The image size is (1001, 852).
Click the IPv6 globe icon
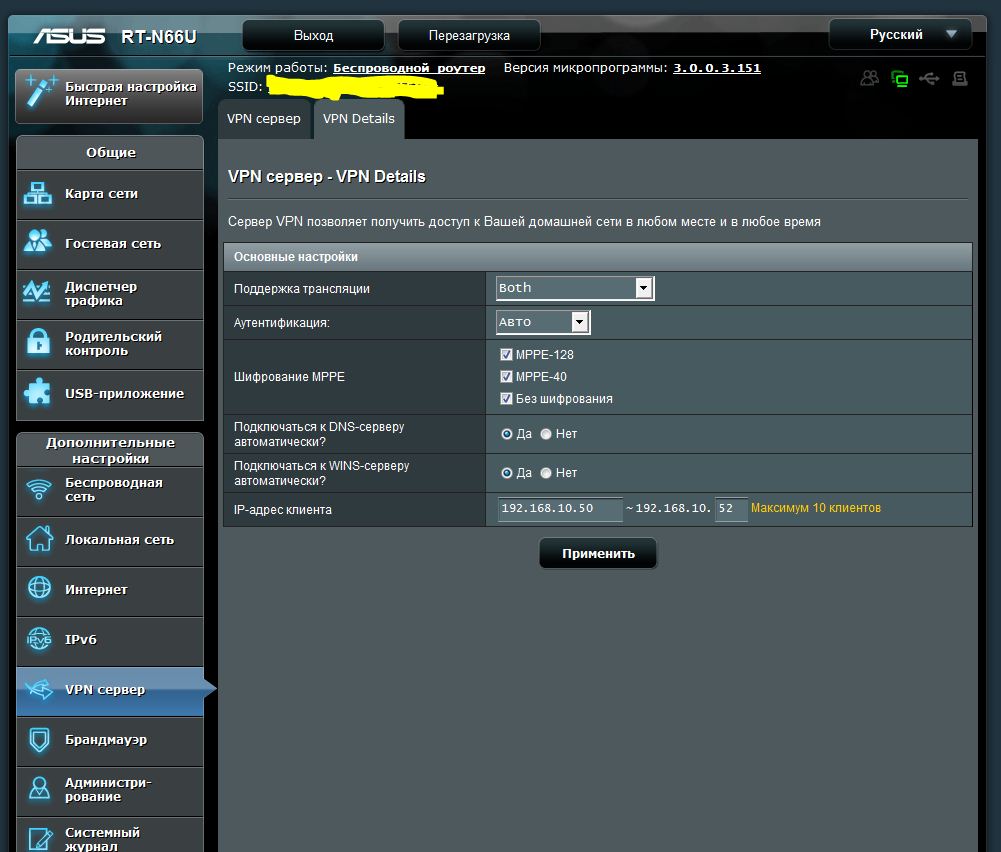[x=39, y=639]
